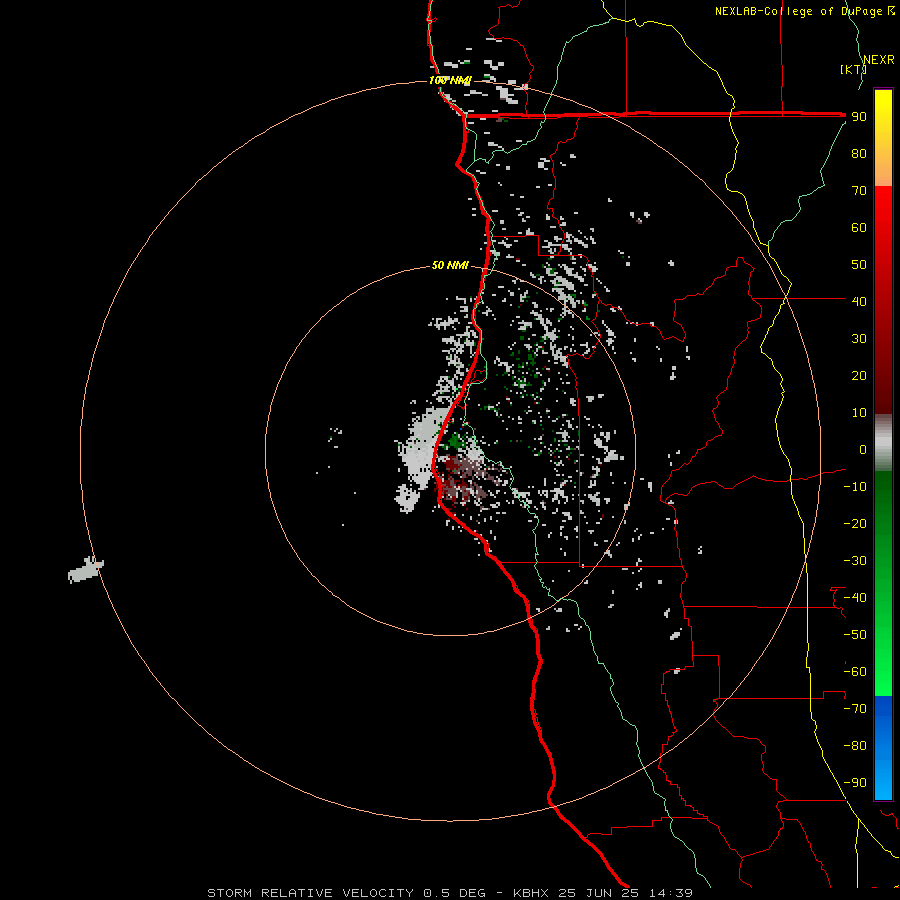This screenshot has width=900, height=900.
Task: Click the [KT] units label
Action: click(853, 69)
